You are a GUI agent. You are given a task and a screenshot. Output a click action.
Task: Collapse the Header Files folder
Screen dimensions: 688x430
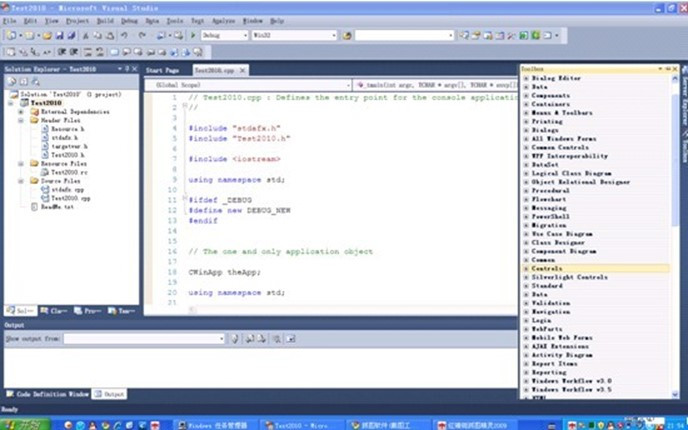pos(21,120)
